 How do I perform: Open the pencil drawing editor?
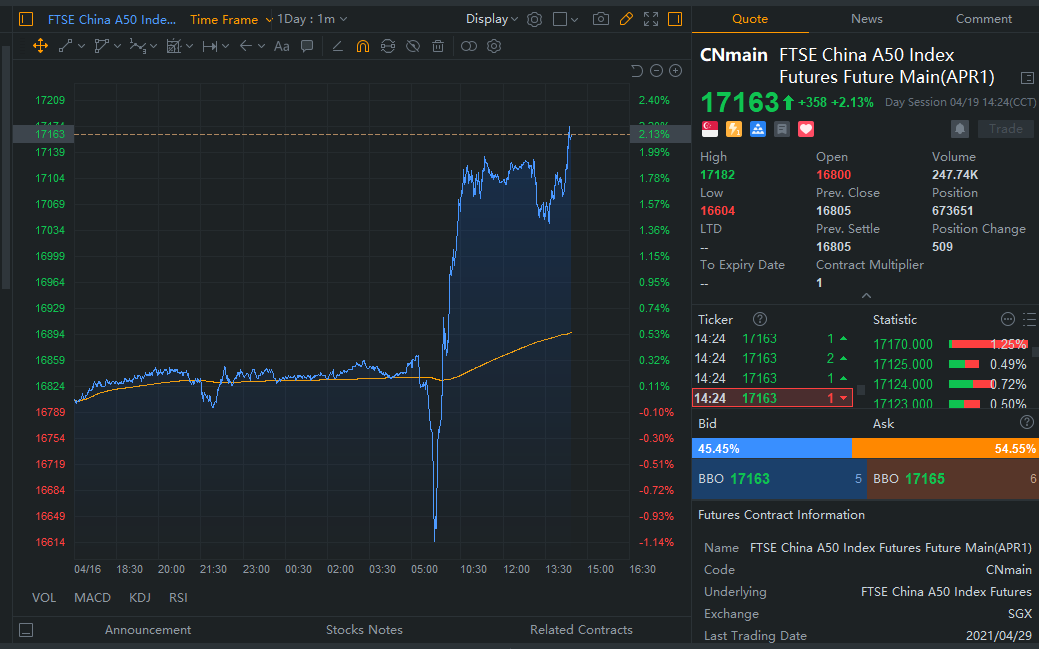click(627, 19)
